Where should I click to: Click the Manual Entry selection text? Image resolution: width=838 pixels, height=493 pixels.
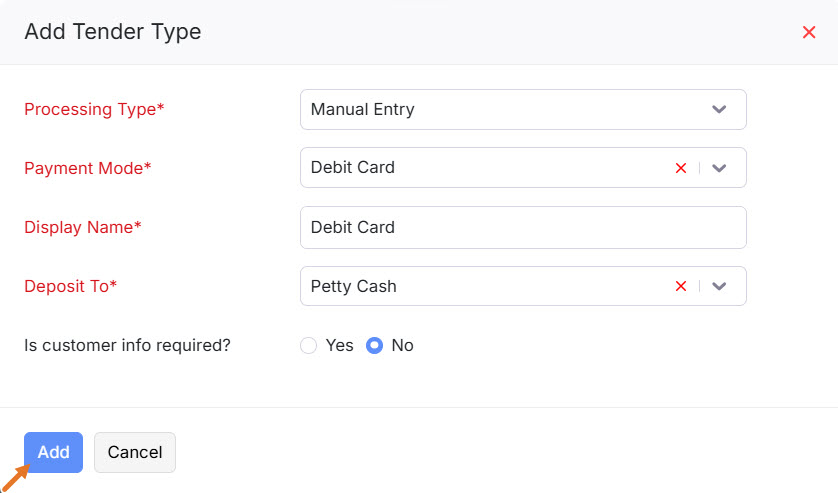click(x=363, y=109)
